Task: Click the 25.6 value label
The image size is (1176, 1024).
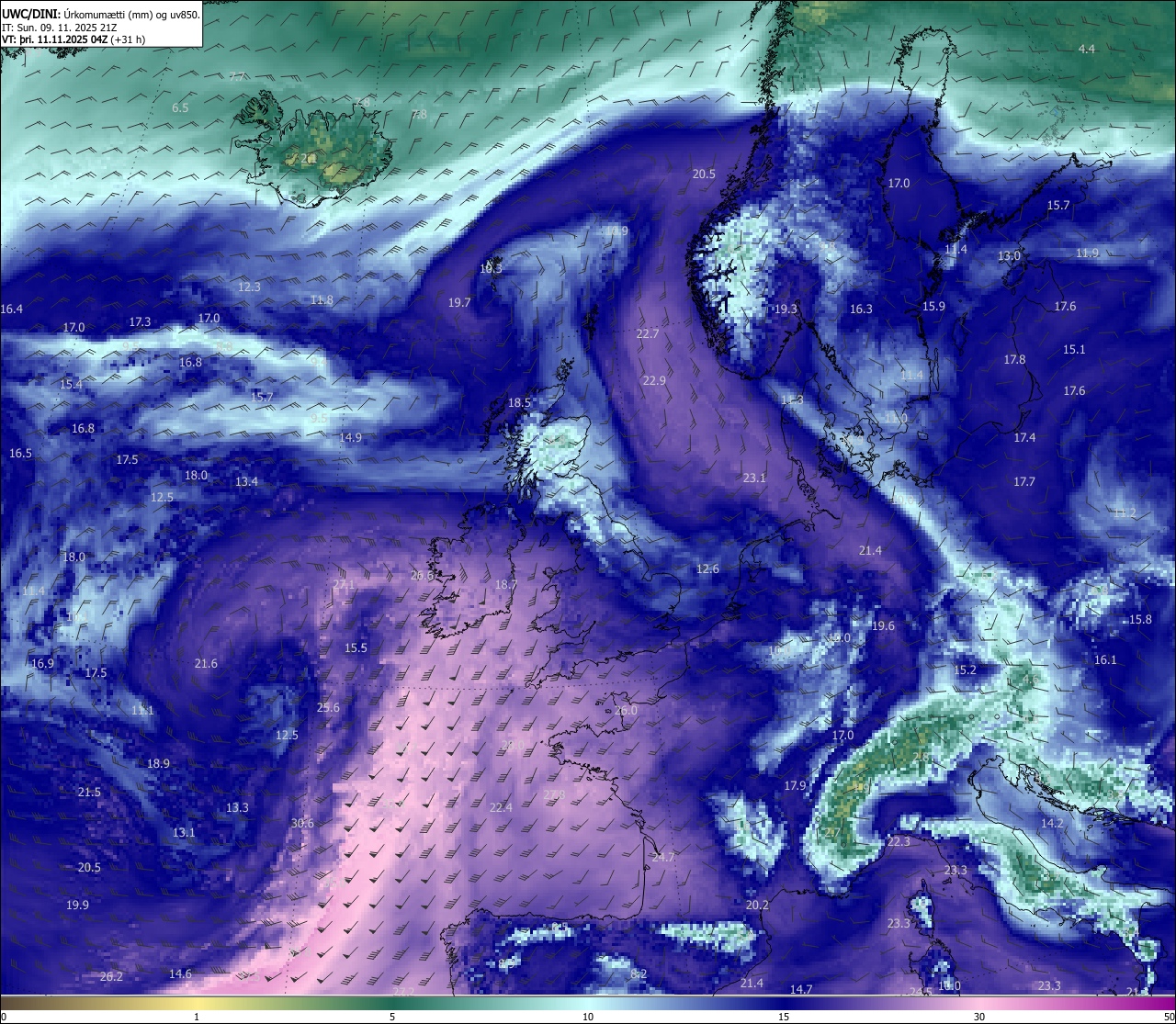Action: click(x=328, y=708)
